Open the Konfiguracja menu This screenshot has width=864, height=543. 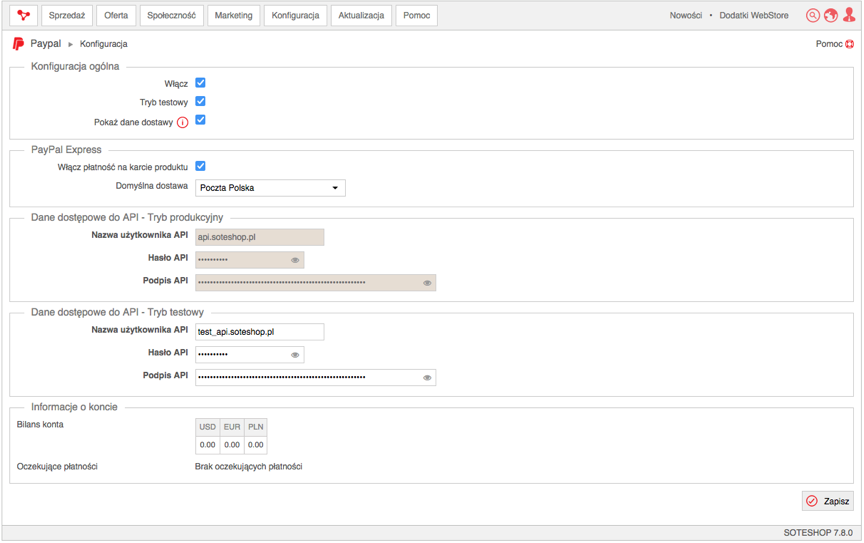click(295, 15)
